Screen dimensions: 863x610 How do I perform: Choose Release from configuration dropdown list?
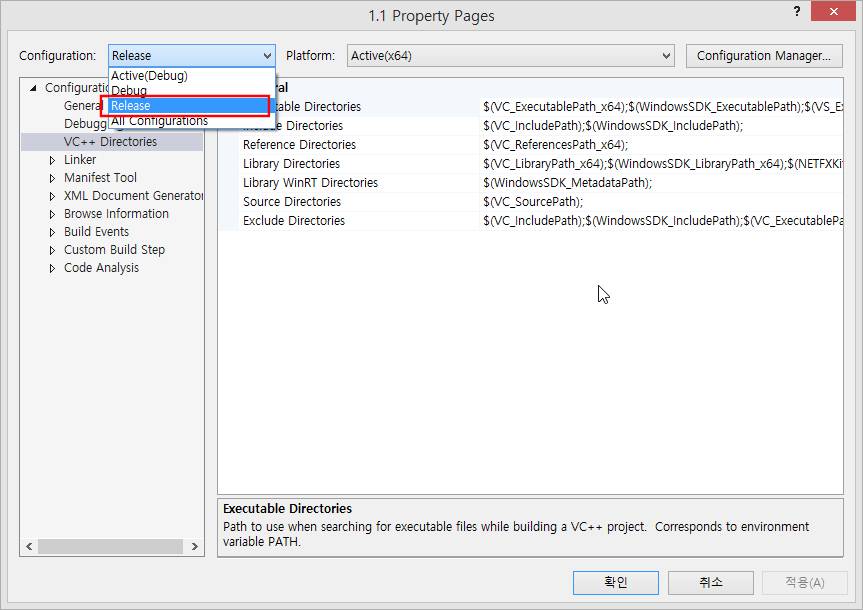(x=185, y=106)
